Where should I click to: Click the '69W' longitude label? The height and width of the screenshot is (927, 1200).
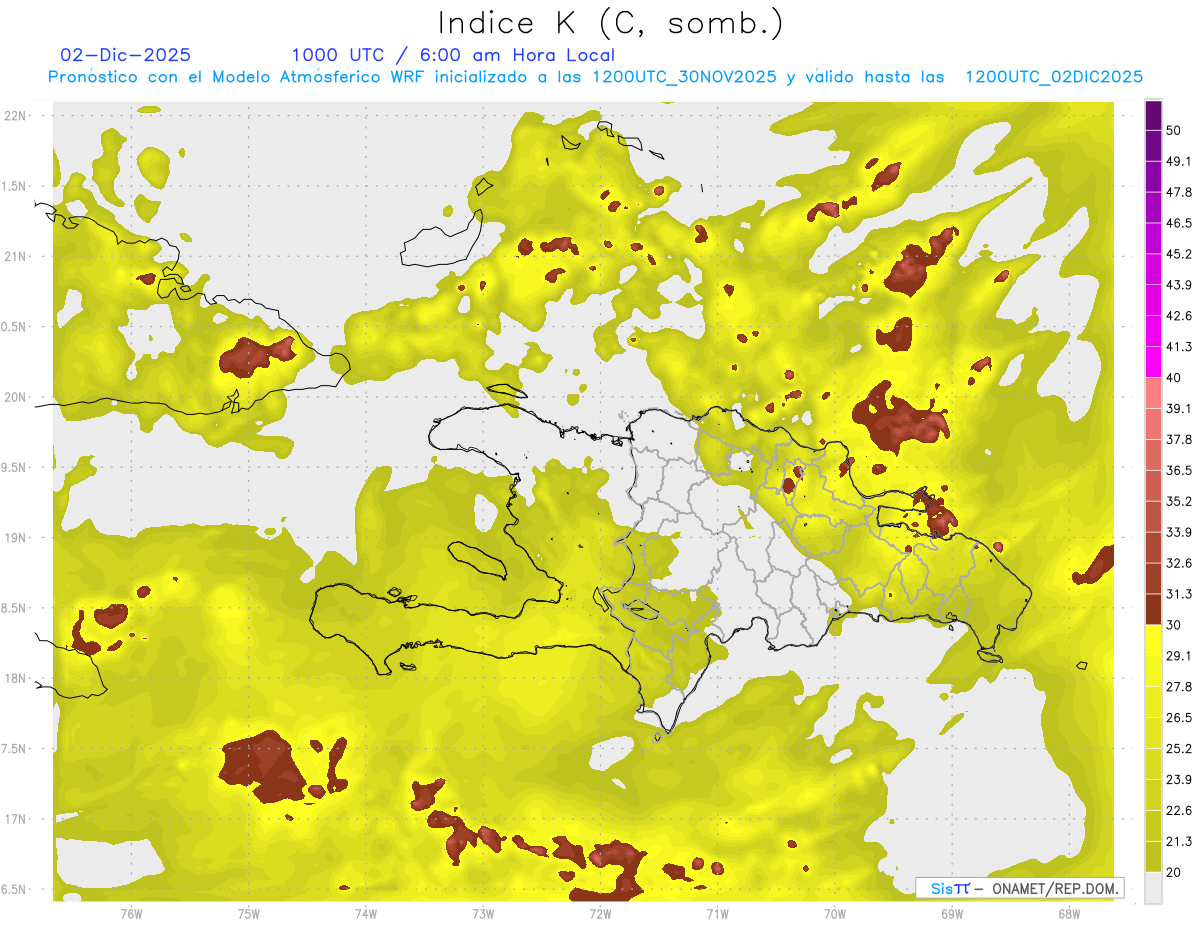click(x=952, y=914)
